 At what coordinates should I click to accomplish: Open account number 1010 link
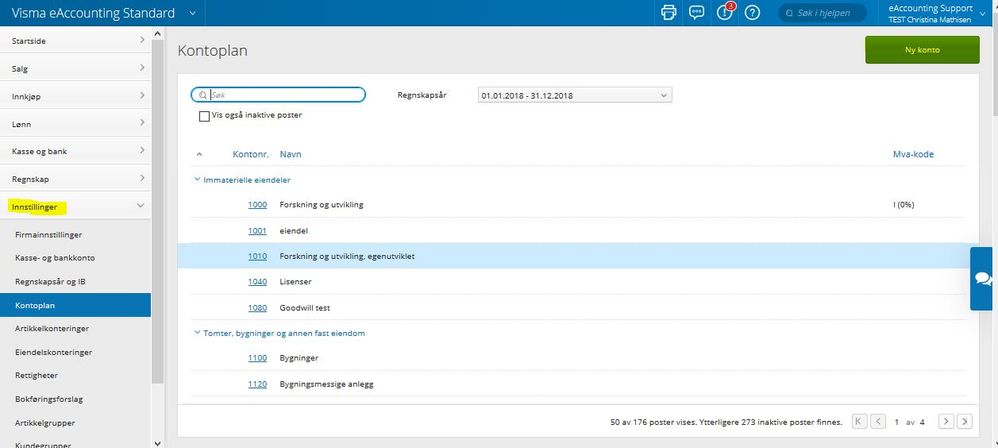click(x=257, y=256)
